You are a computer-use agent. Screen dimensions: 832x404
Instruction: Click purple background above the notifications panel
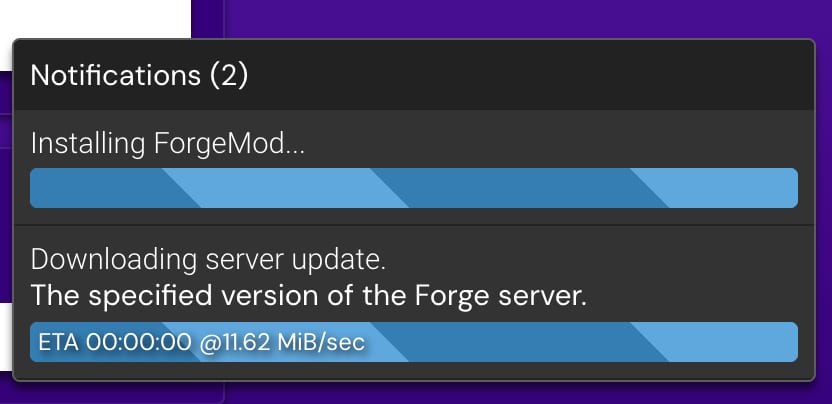point(520,18)
